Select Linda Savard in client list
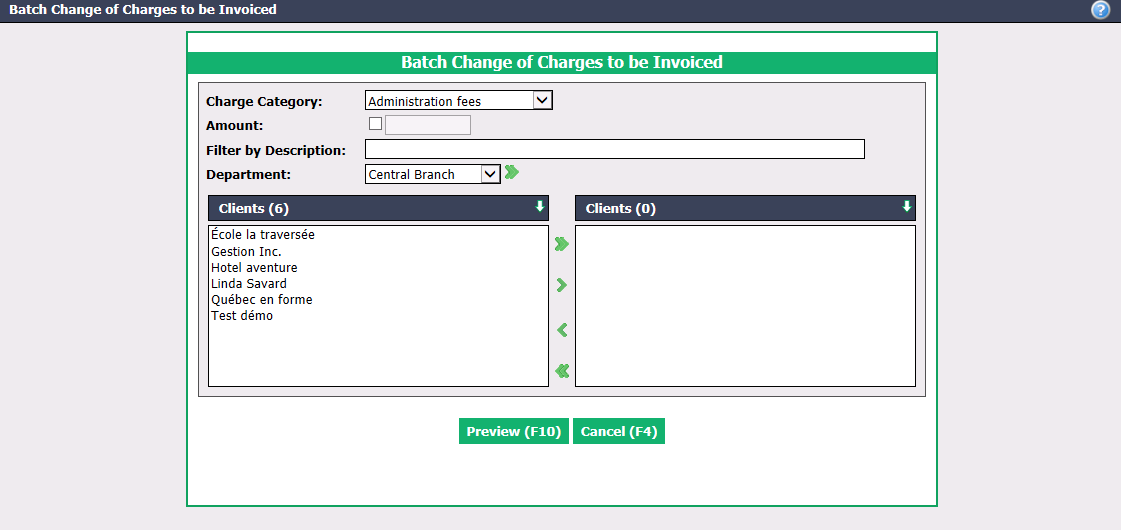1121x530 pixels. pos(249,284)
